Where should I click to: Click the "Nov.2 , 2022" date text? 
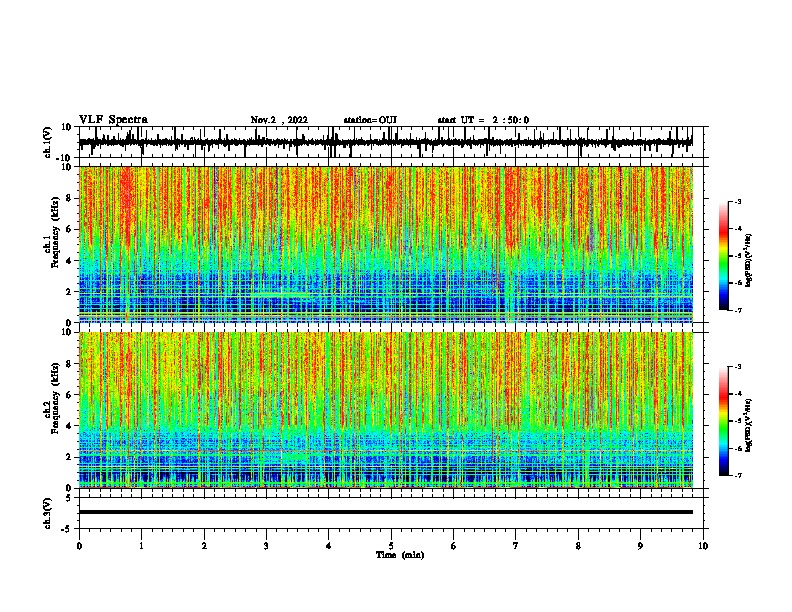coord(279,120)
